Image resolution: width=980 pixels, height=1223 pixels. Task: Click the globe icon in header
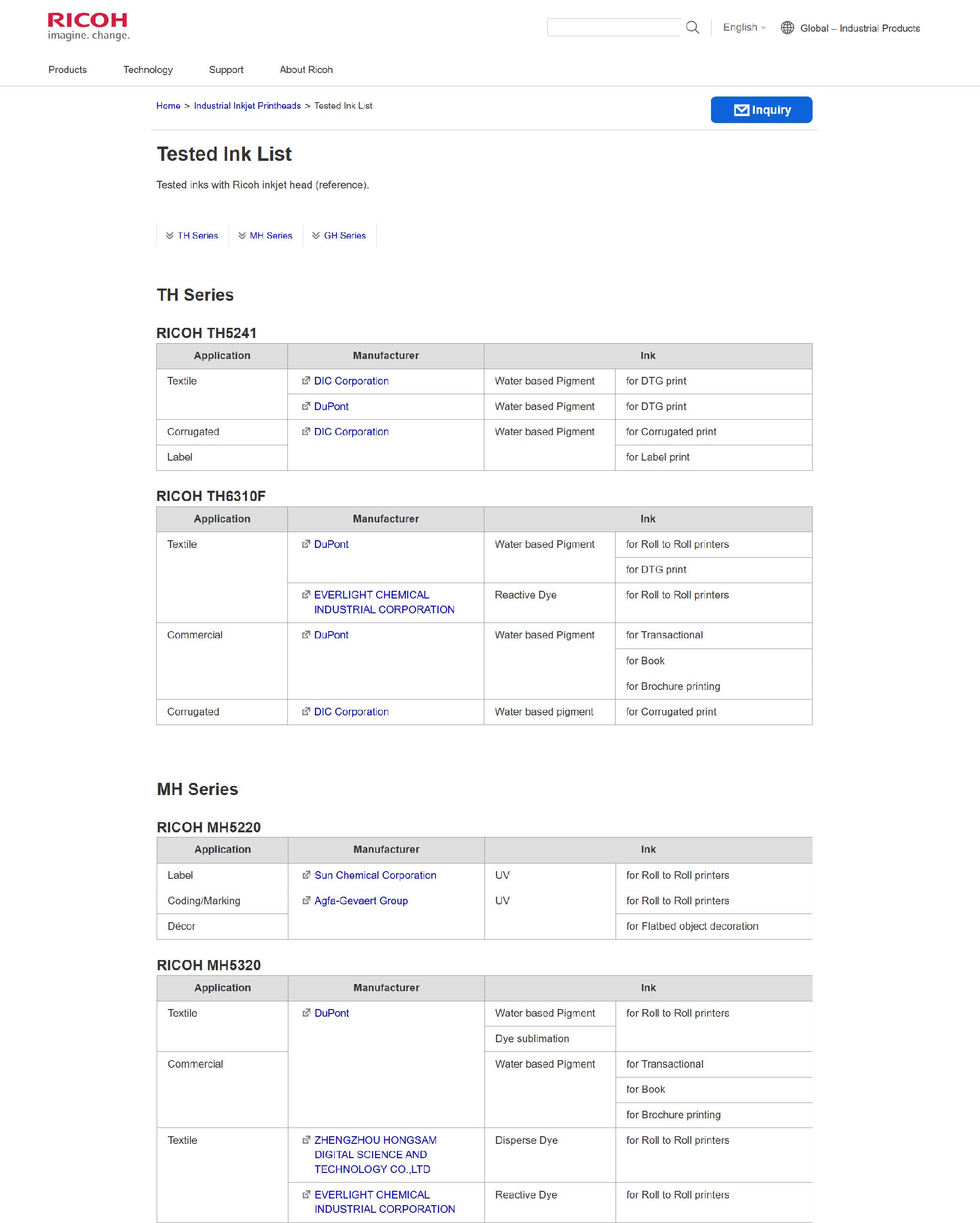[787, 28]
